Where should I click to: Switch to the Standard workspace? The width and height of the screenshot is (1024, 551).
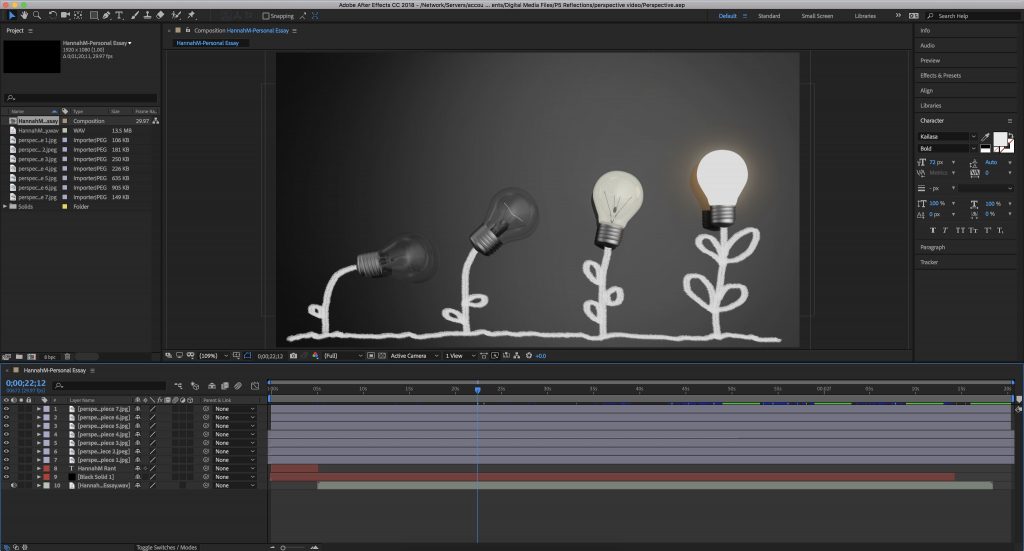(769, 16)
